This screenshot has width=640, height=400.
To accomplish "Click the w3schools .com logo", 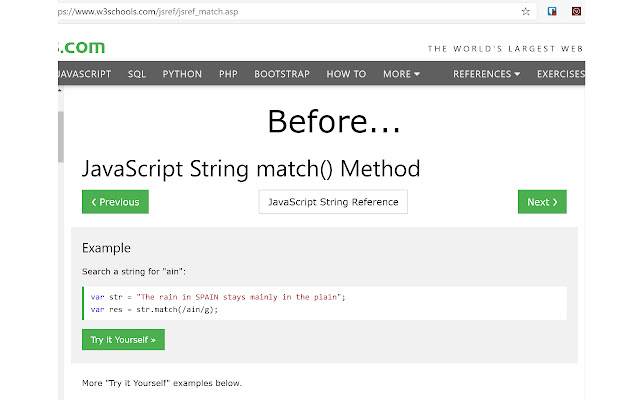I will (81, 47).
